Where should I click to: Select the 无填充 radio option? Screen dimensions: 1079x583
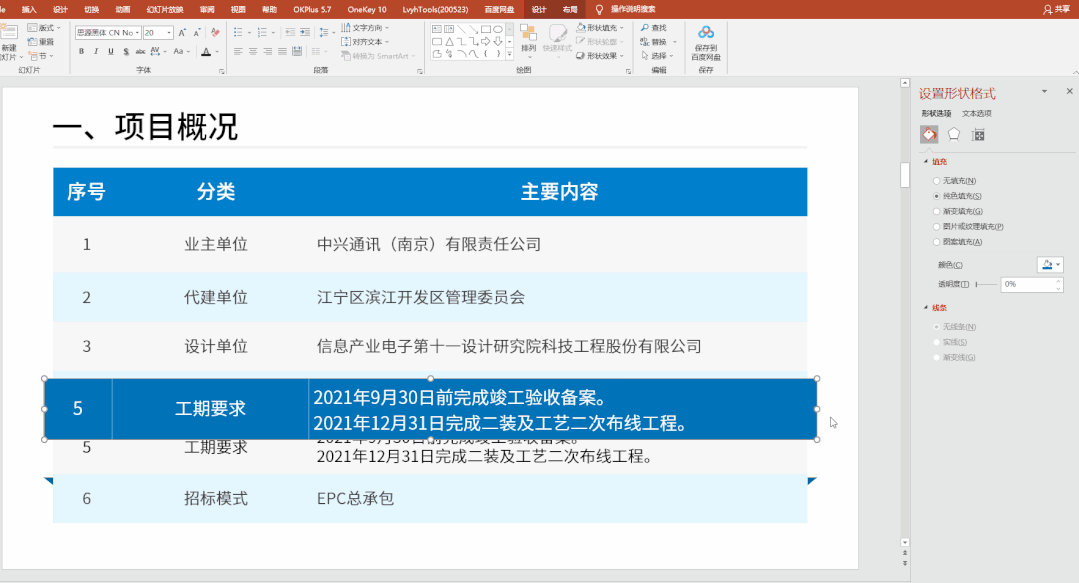pyautogui.click(x=936, y=181)
